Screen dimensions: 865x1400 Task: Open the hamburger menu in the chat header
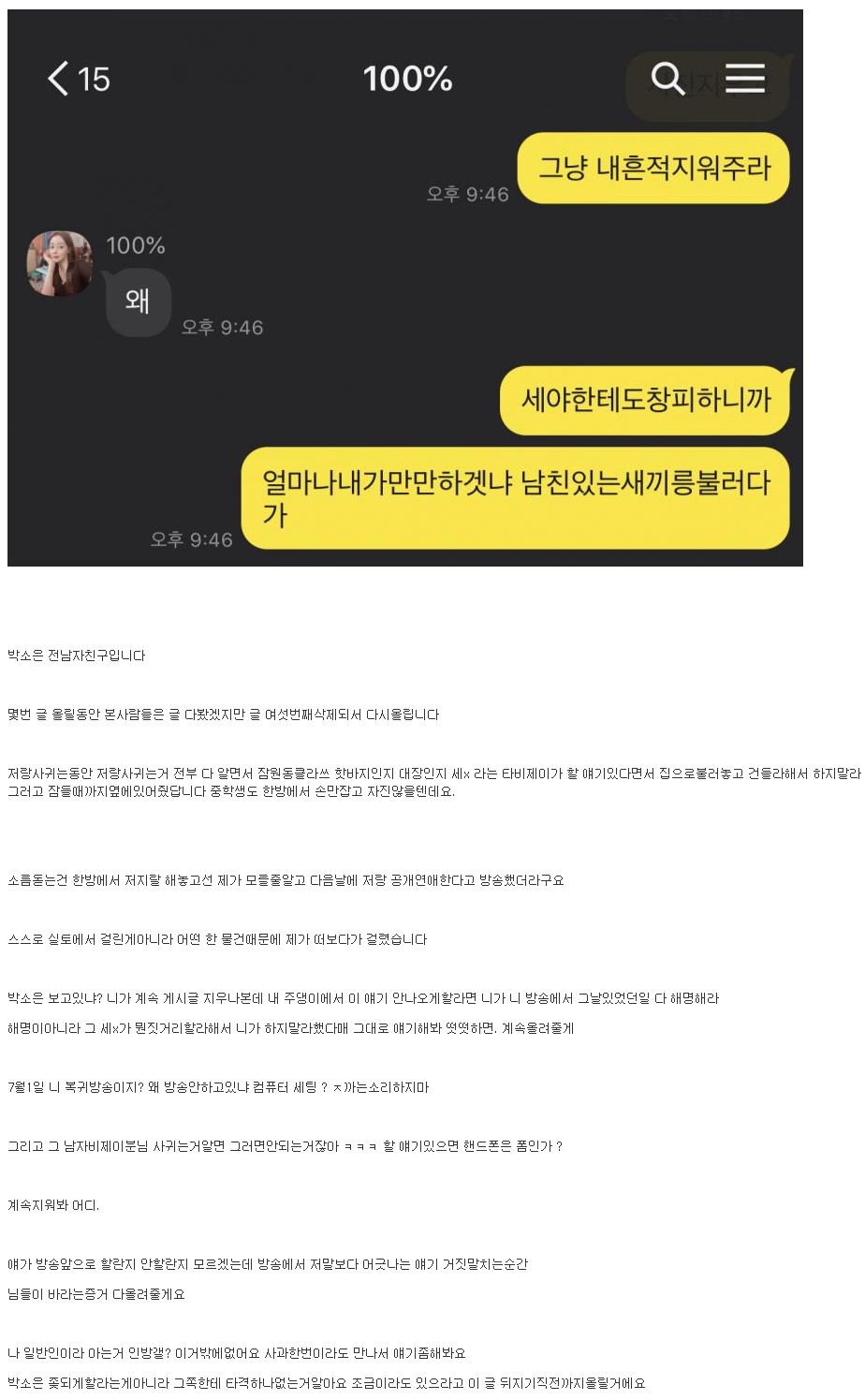[x=745, y=79]
